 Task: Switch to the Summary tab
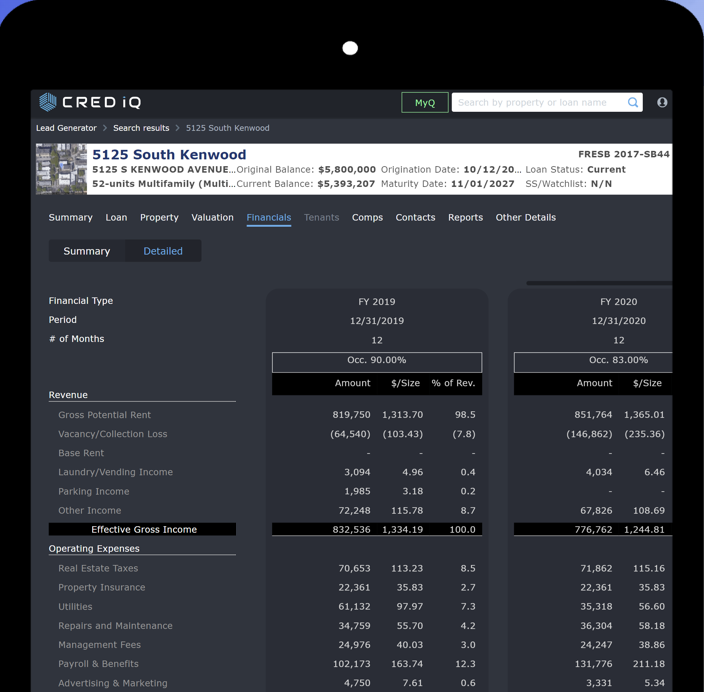tap(70, 217)
